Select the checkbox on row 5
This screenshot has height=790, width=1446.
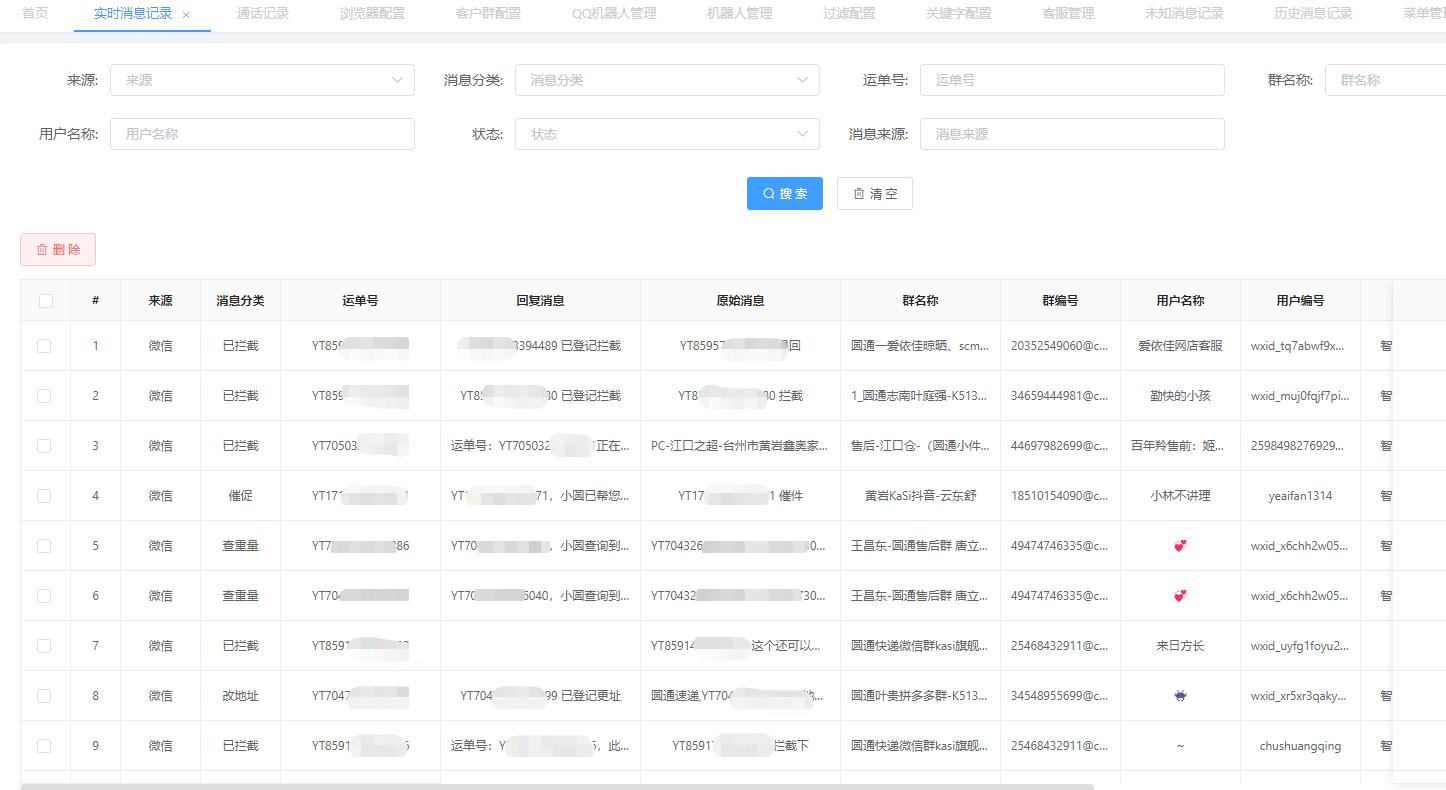coord(45,545)
